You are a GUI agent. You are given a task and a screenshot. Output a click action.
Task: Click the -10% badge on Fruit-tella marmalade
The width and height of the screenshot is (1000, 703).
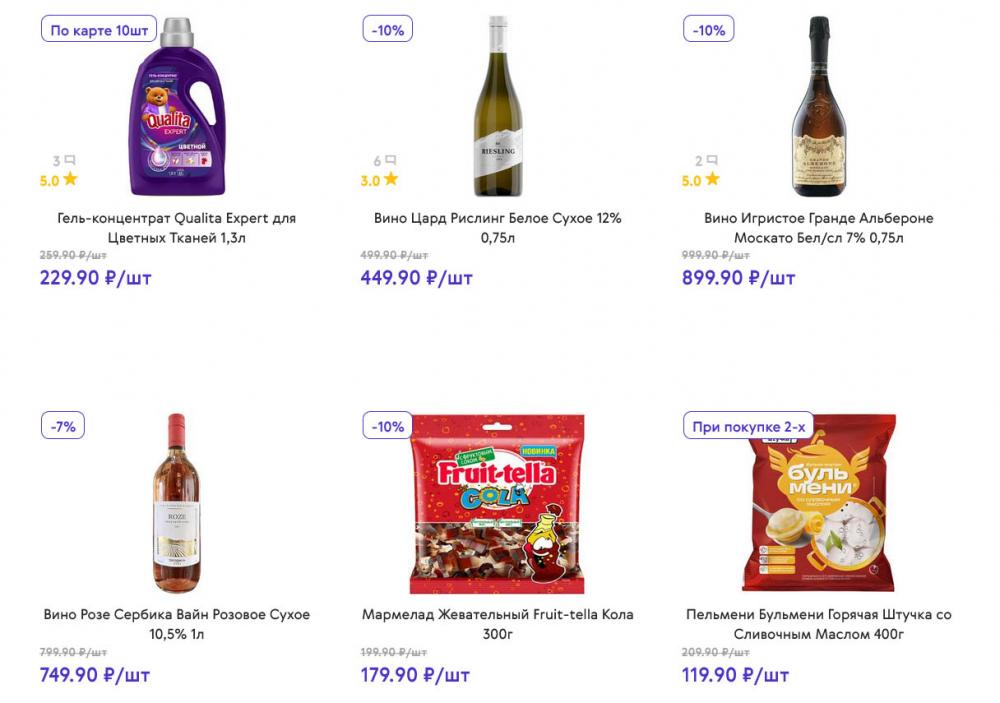click(388, 427)
